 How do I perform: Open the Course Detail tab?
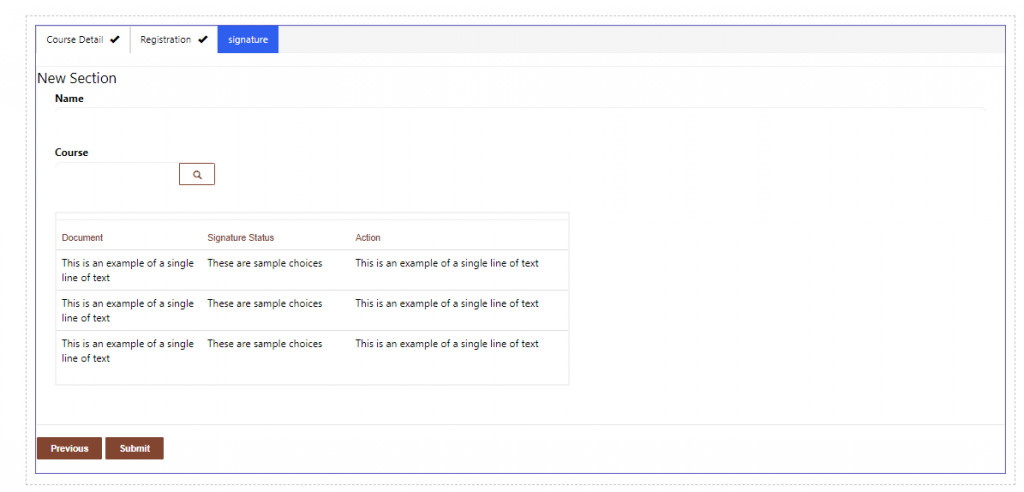pos(83,39)
